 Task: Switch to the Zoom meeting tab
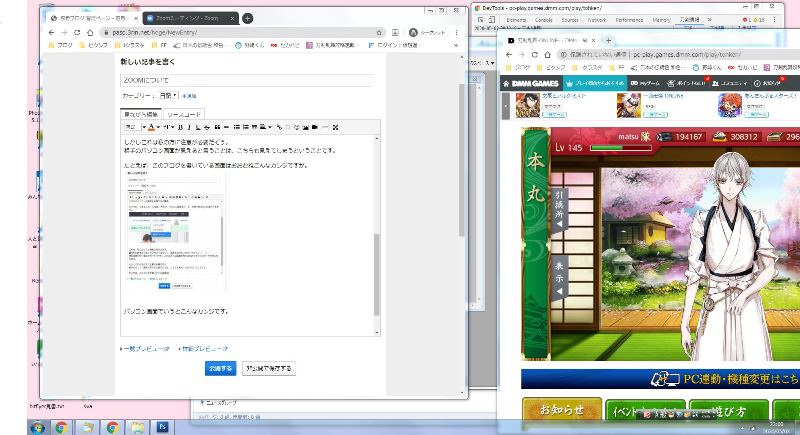click(190, 18)
